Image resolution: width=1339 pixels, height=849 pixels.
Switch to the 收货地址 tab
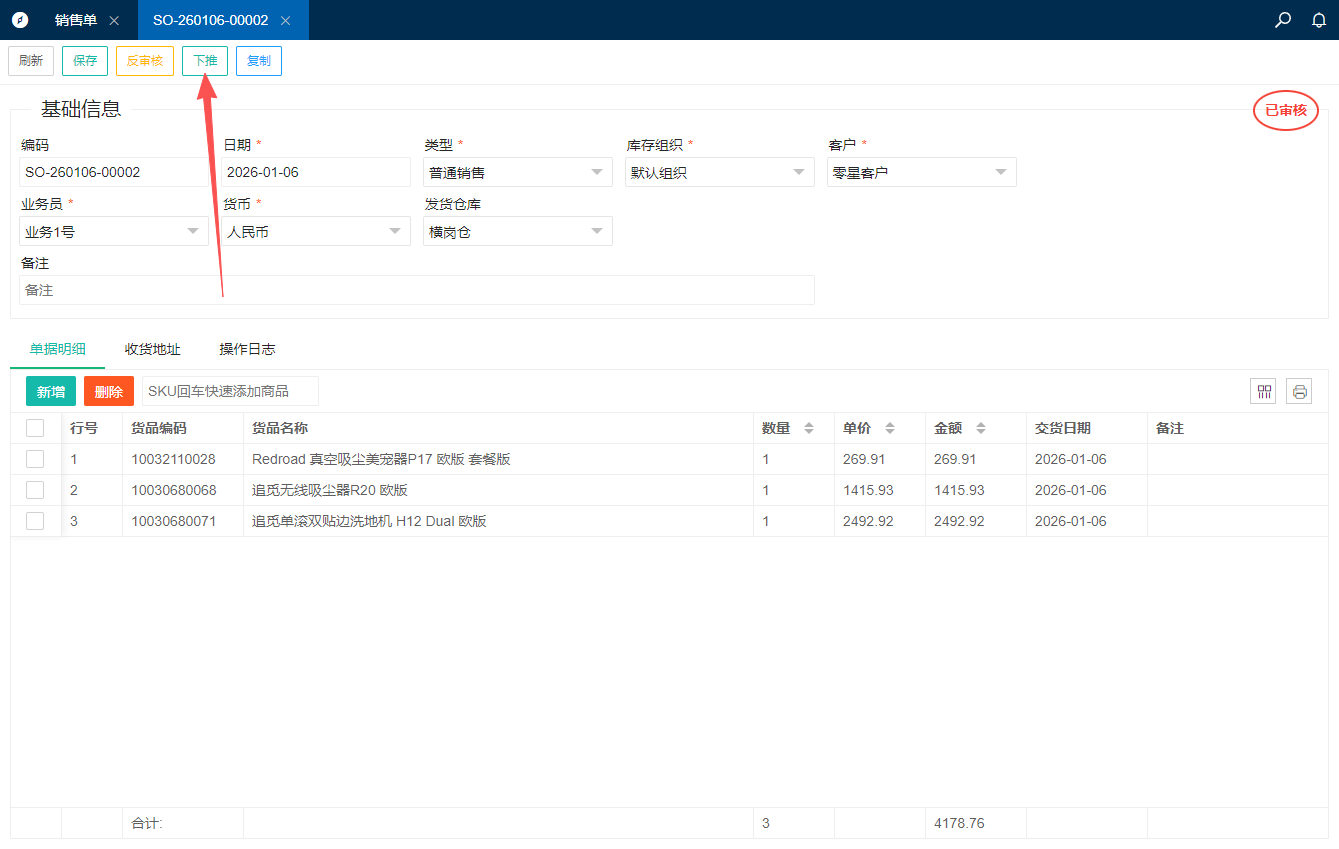point(152,349)
